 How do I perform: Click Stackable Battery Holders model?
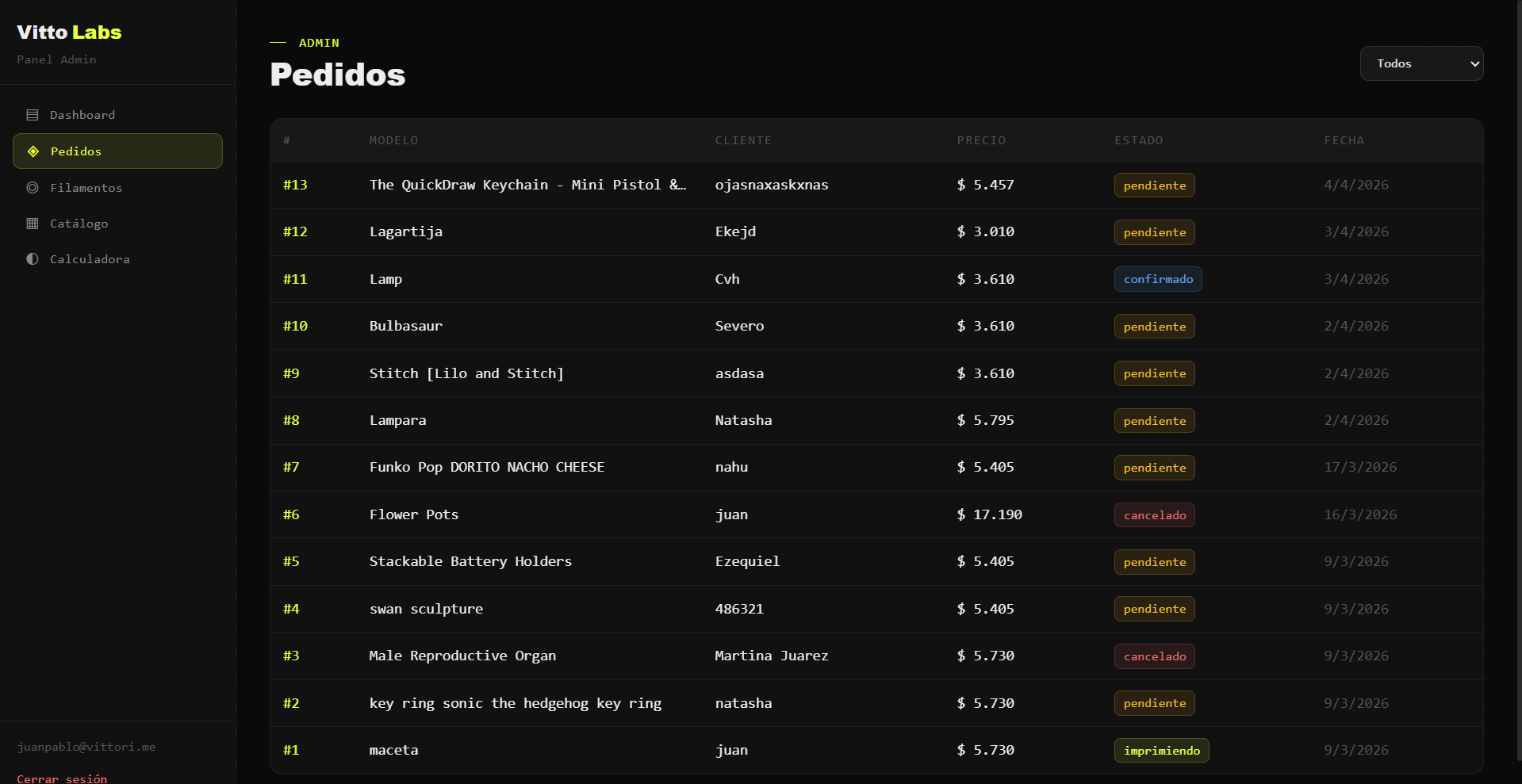(470, 561)
